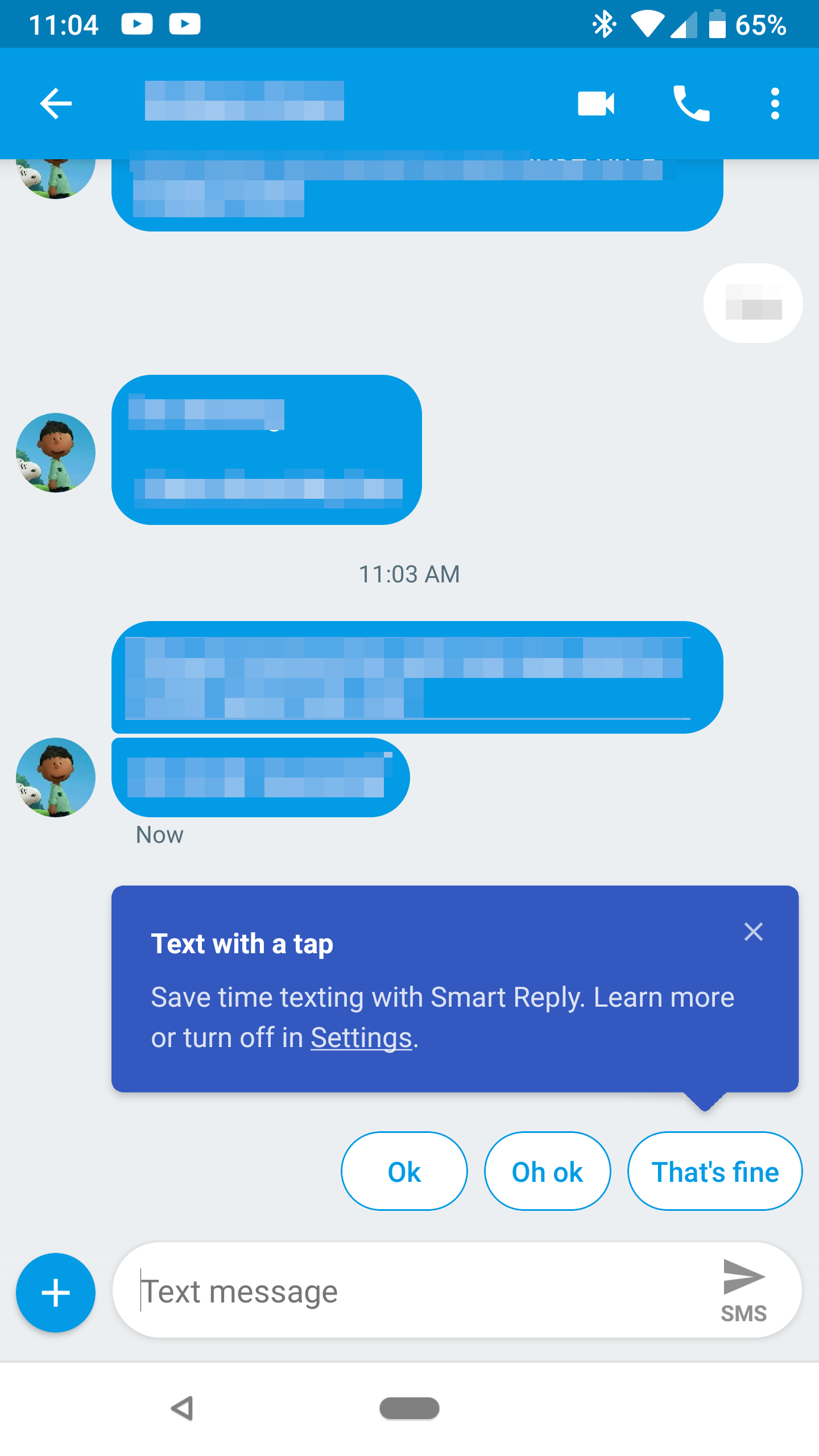Image resolution: width=819 pixels, height=1456 pixels.
Task: Call the contact with phone icon
Action: coord(691,104)
